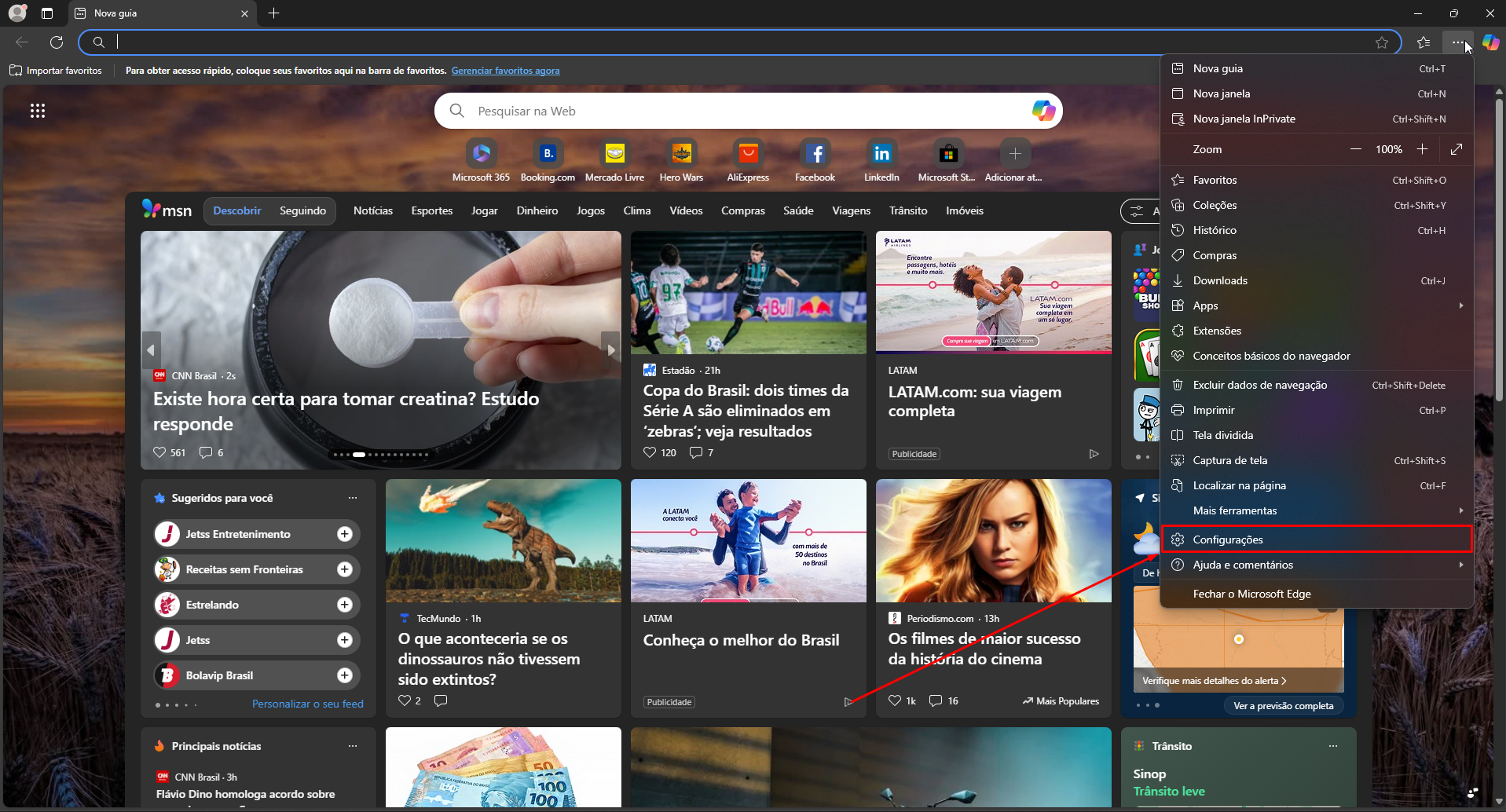
Task: Enter full screen from Zoom row
Action: 1457,149
